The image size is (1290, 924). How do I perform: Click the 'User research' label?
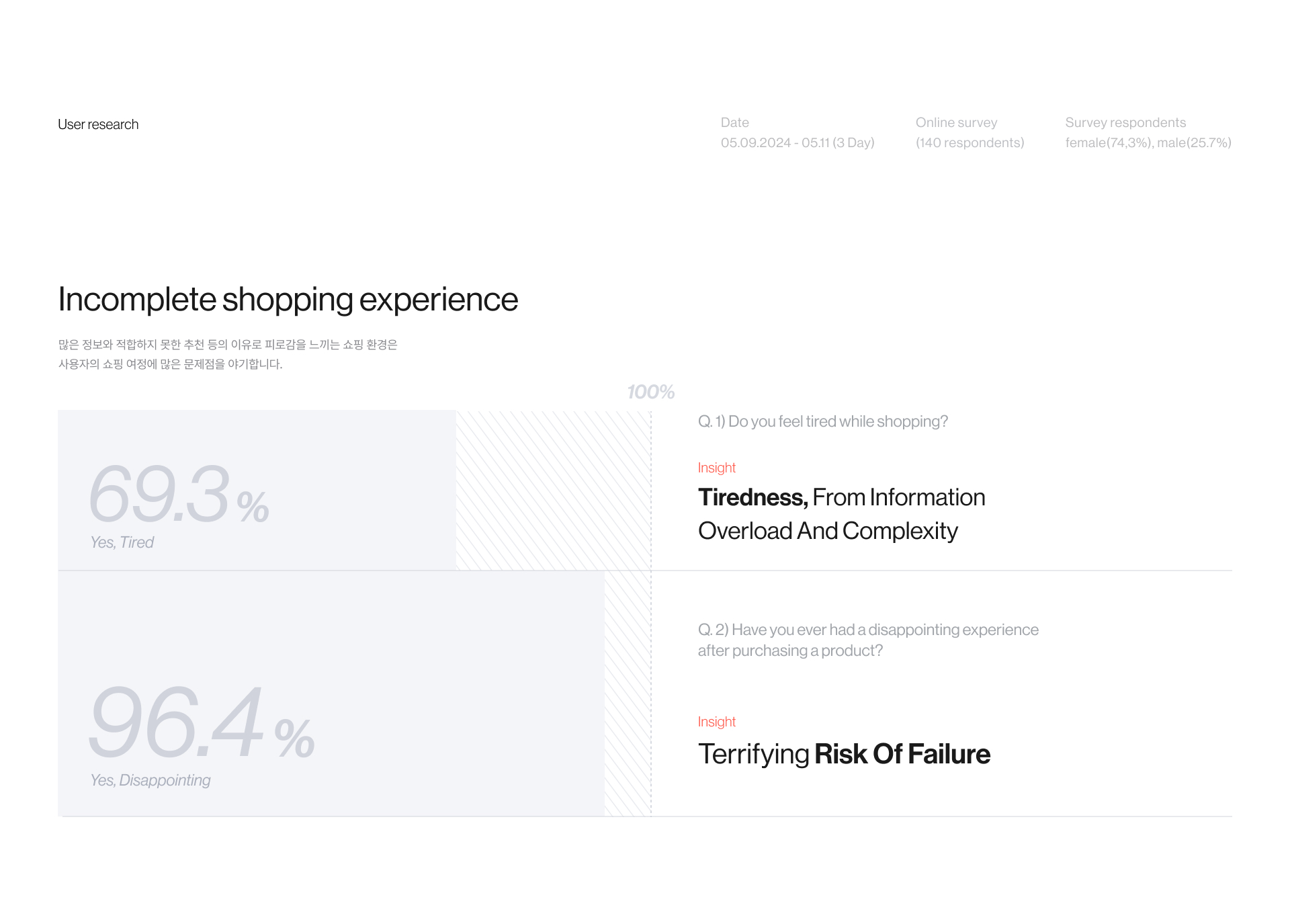click(x=98, y=124)
